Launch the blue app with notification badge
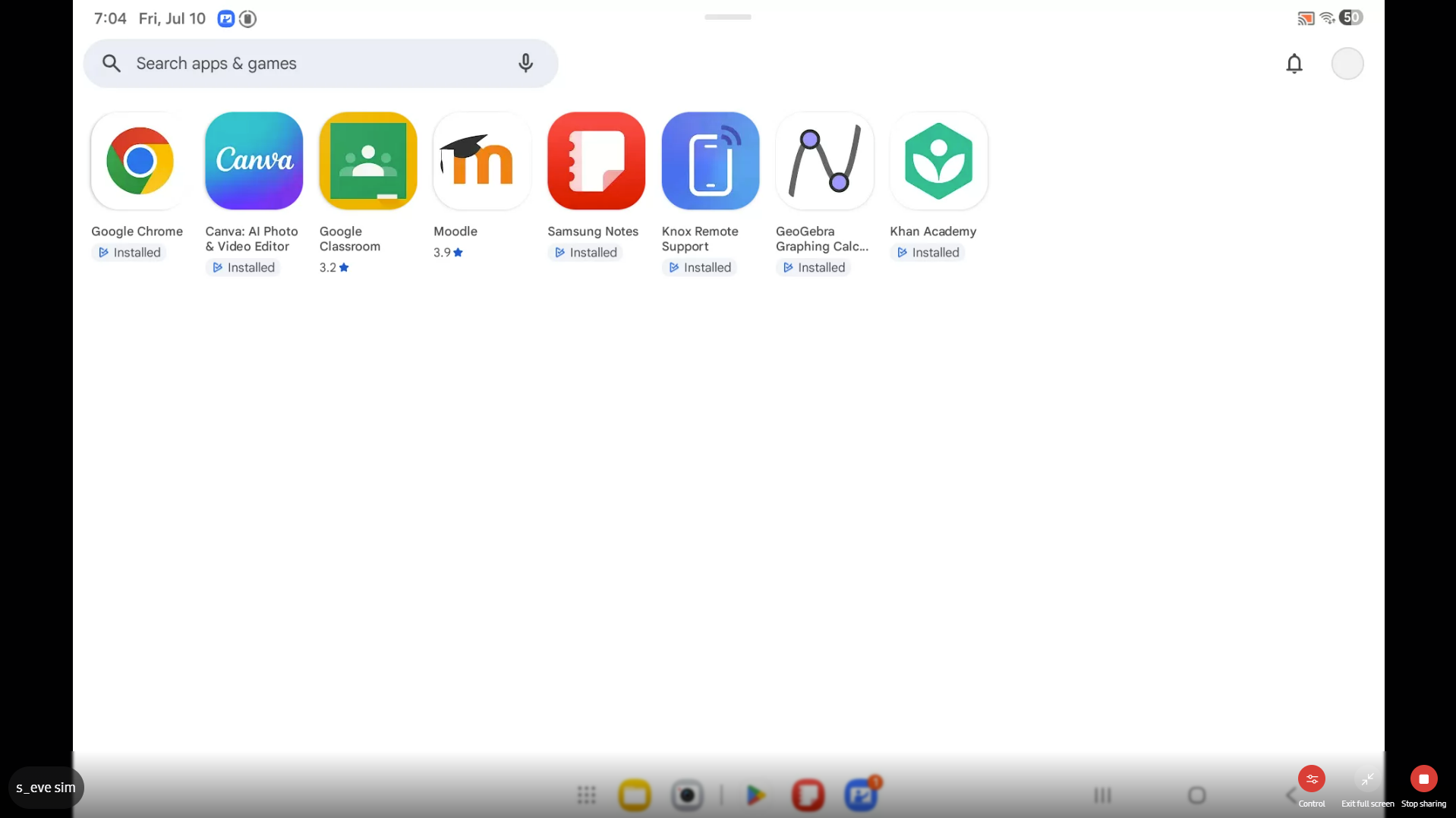The height and width of the screenshot is (818, 1456). point(862,794)
